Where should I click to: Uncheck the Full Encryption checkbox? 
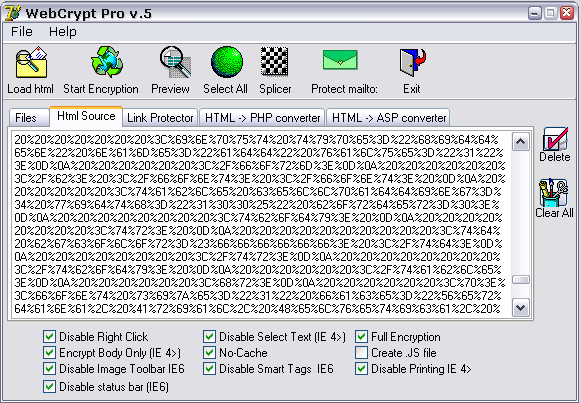click(x=361, y=337)
